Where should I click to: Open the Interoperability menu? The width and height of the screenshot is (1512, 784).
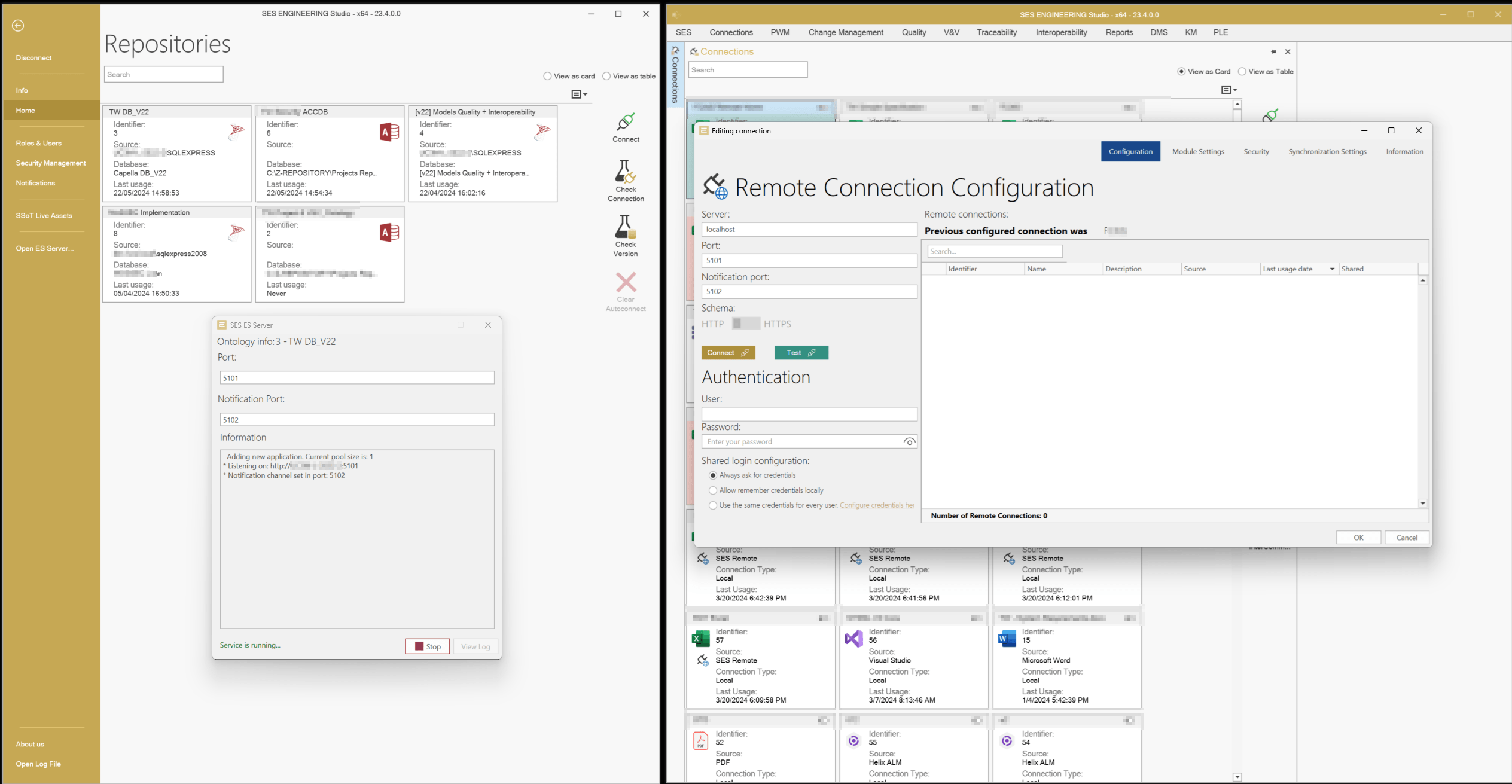pos(1061,32)
